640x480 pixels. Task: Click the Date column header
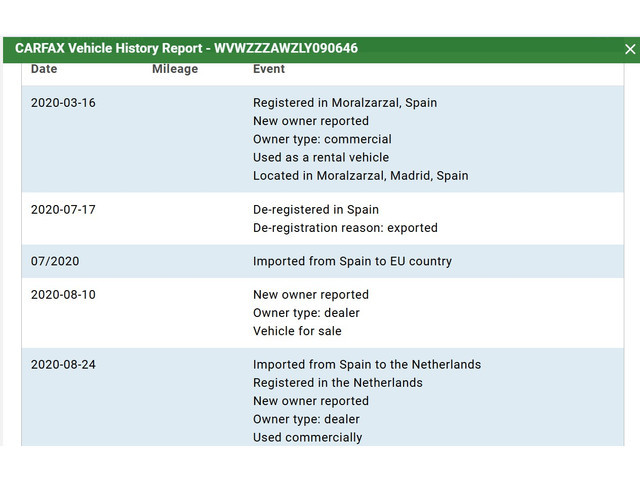[44, 69]
